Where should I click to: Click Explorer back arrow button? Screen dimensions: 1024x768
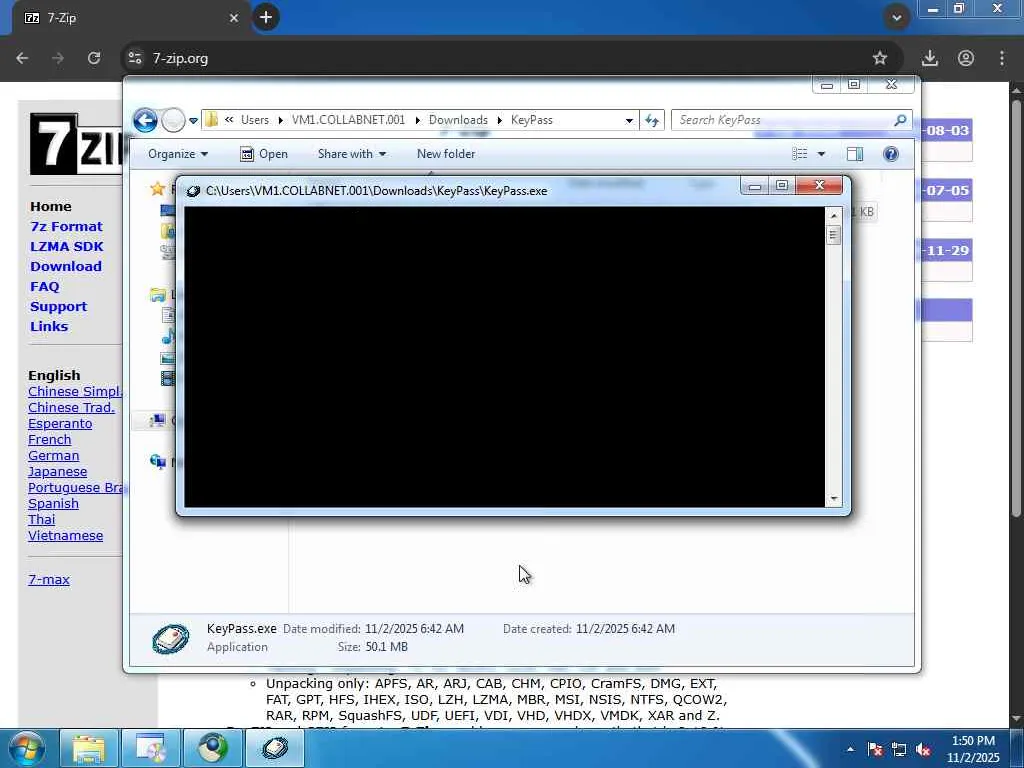[145, 120]
